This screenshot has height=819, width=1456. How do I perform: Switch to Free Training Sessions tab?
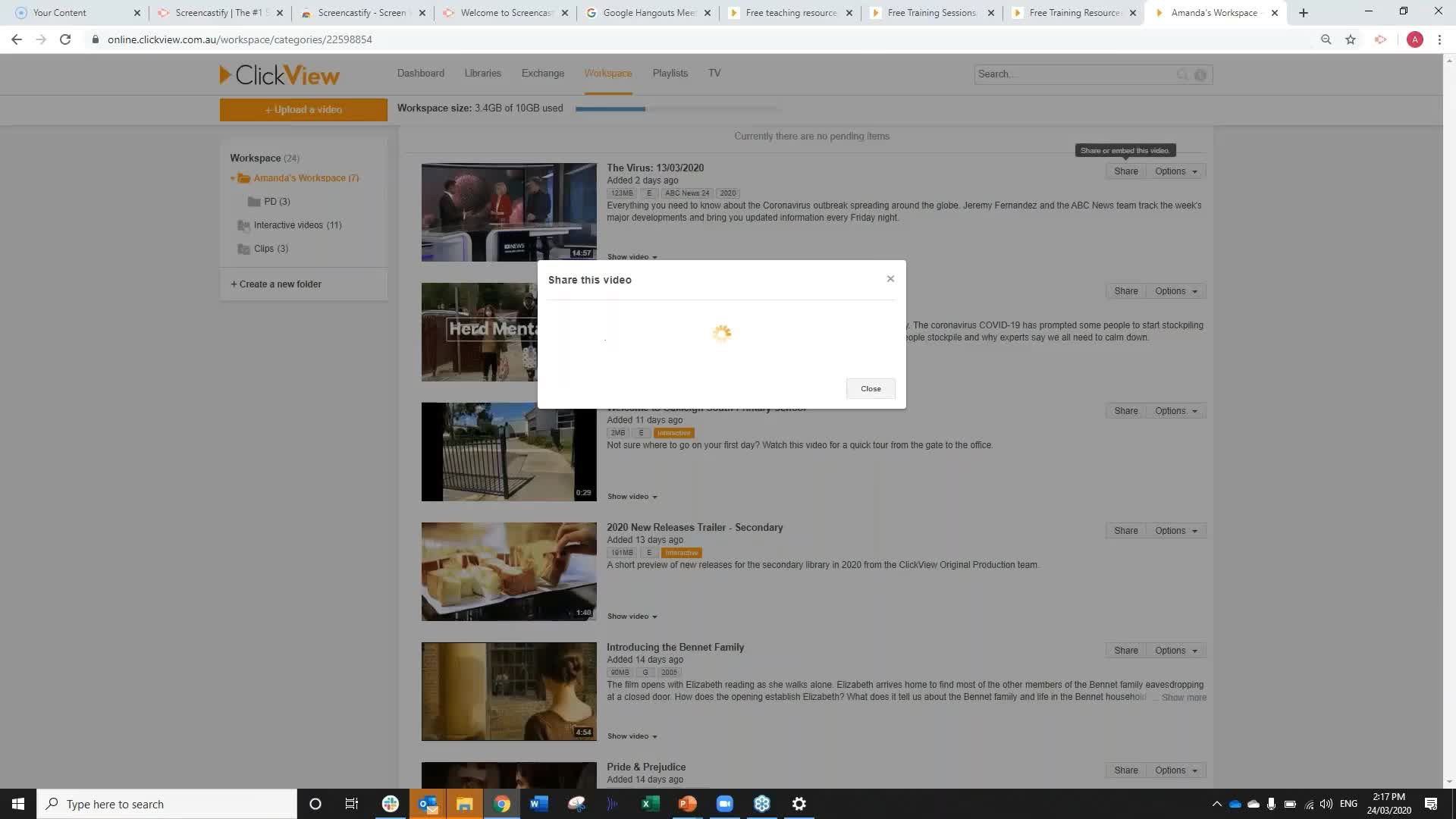click(933, 13)
